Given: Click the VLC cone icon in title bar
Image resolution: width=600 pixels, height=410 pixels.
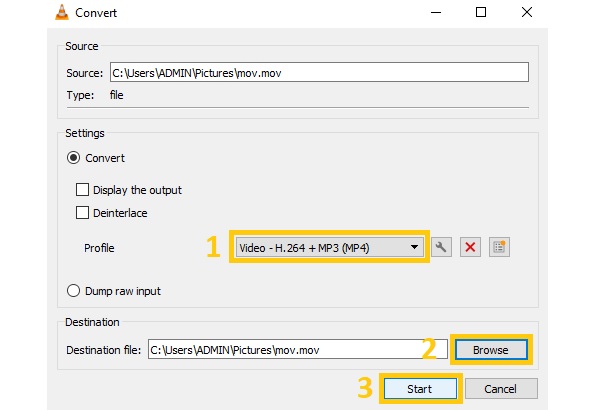Looking at the screenshot, I should (x=62, y=12).
